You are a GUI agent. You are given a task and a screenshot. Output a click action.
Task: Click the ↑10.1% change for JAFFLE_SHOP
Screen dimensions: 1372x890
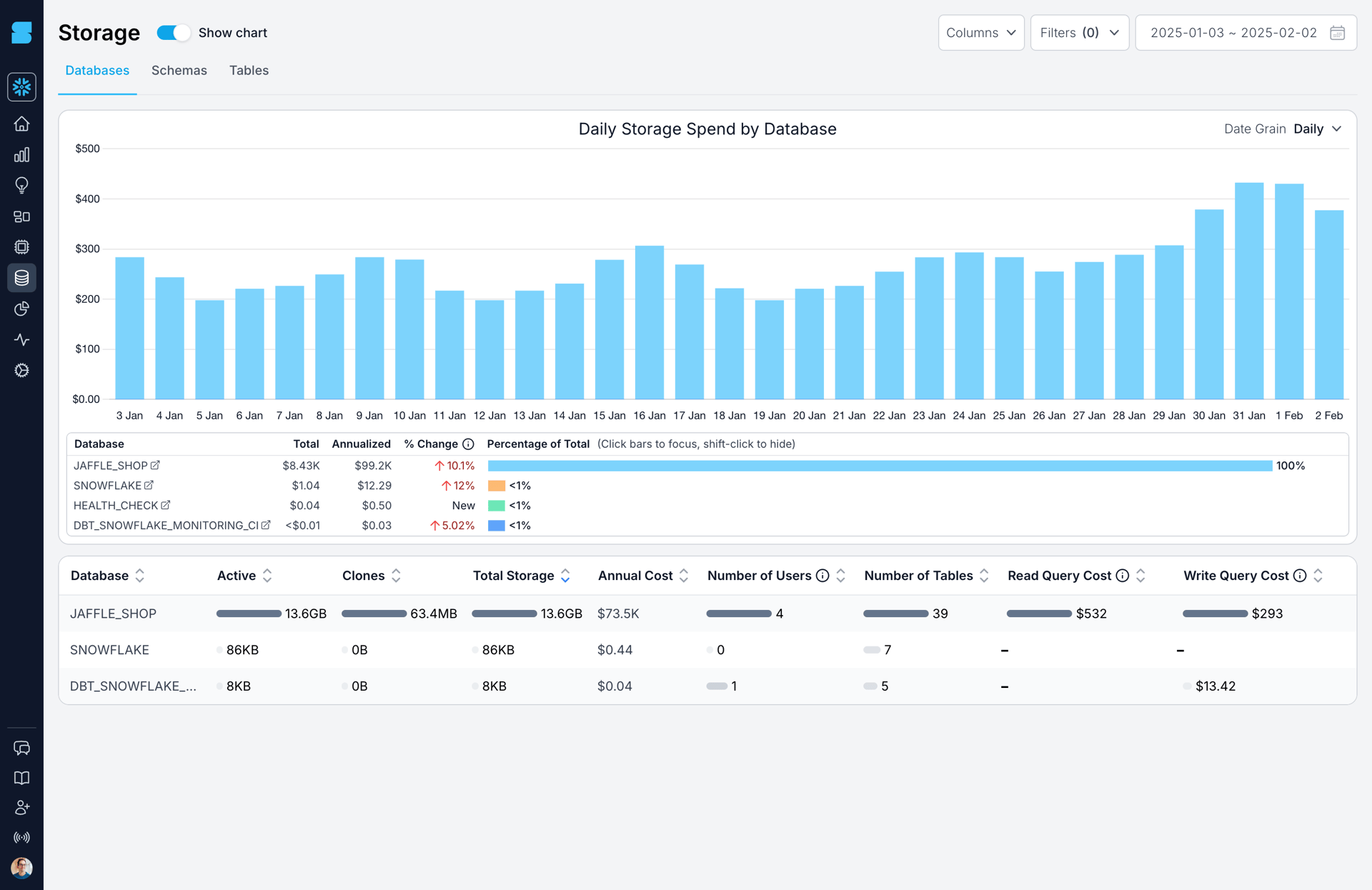click(454, 466)
